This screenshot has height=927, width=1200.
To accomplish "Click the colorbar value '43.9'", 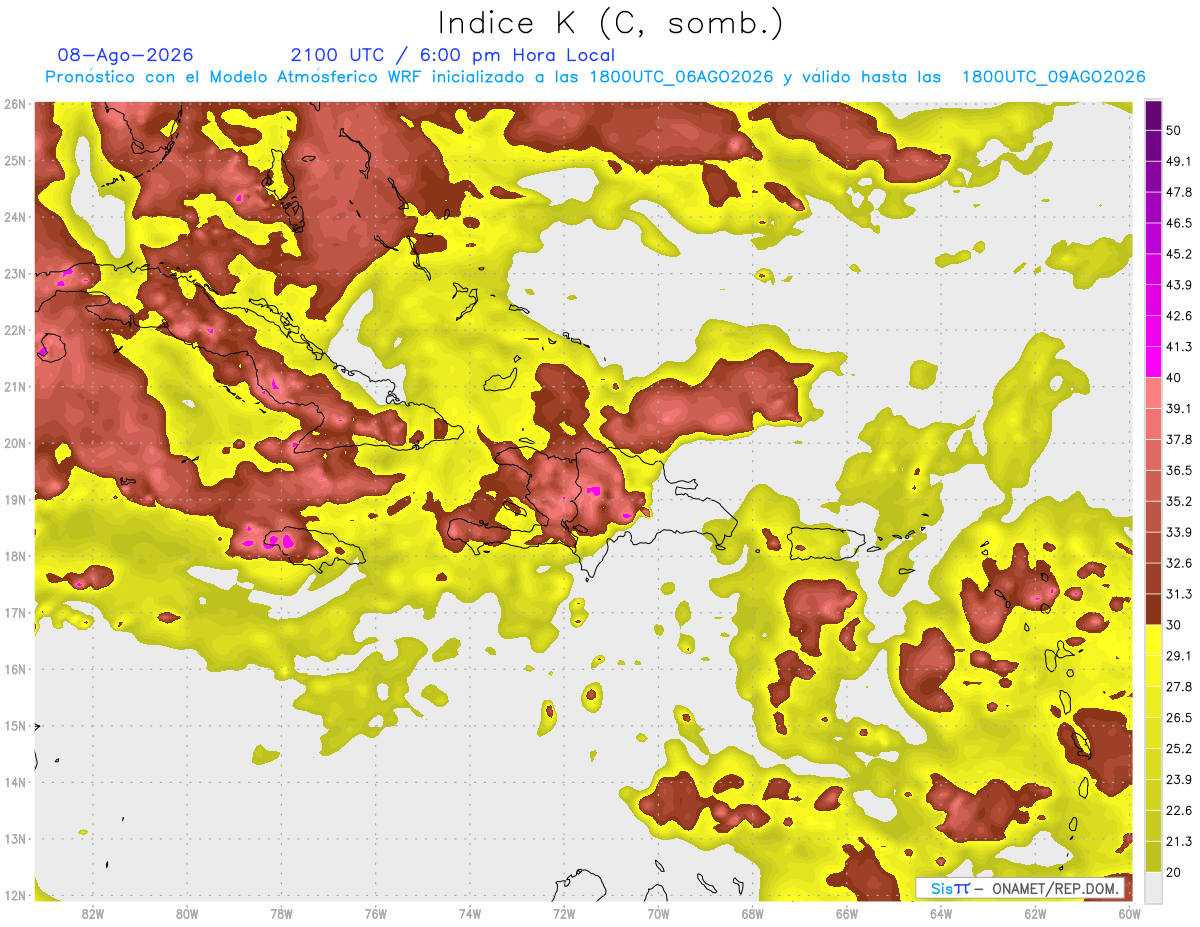I will tap(1179, 285).
